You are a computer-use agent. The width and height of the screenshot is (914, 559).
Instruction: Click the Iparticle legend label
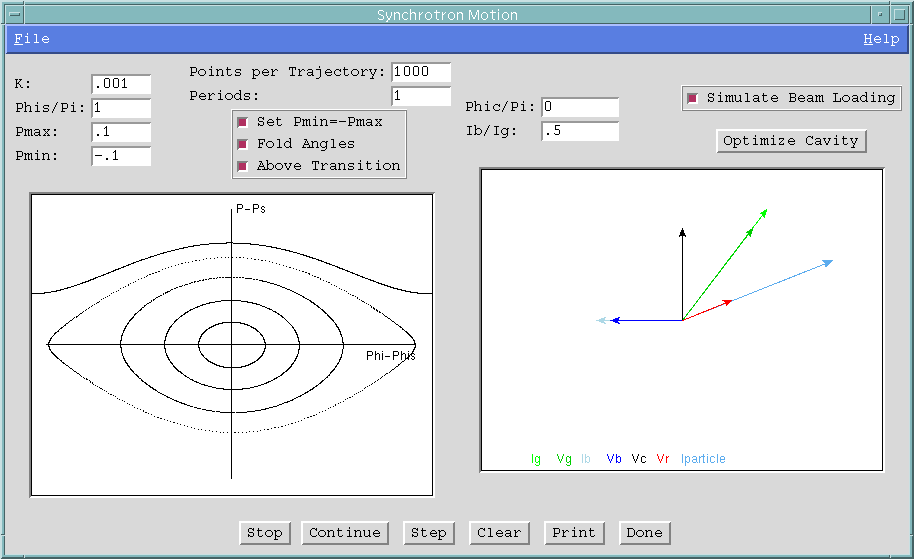[x=703, y=459]
